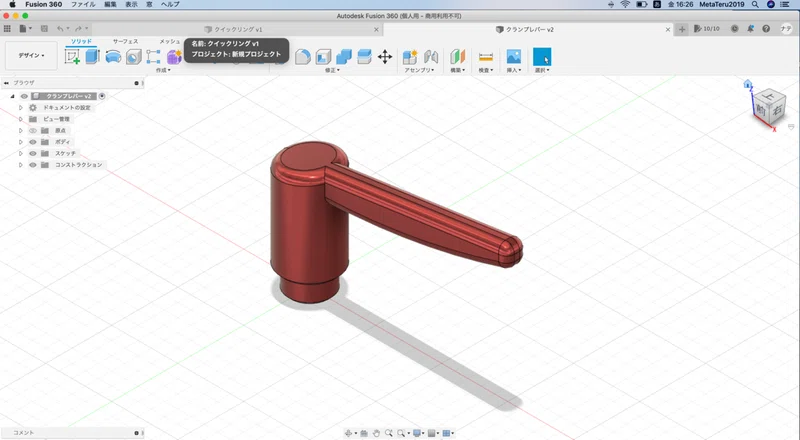The width and height of the screenshot is (800, 440).
Task: Open the File document icon menu
Action: (25, 29)
